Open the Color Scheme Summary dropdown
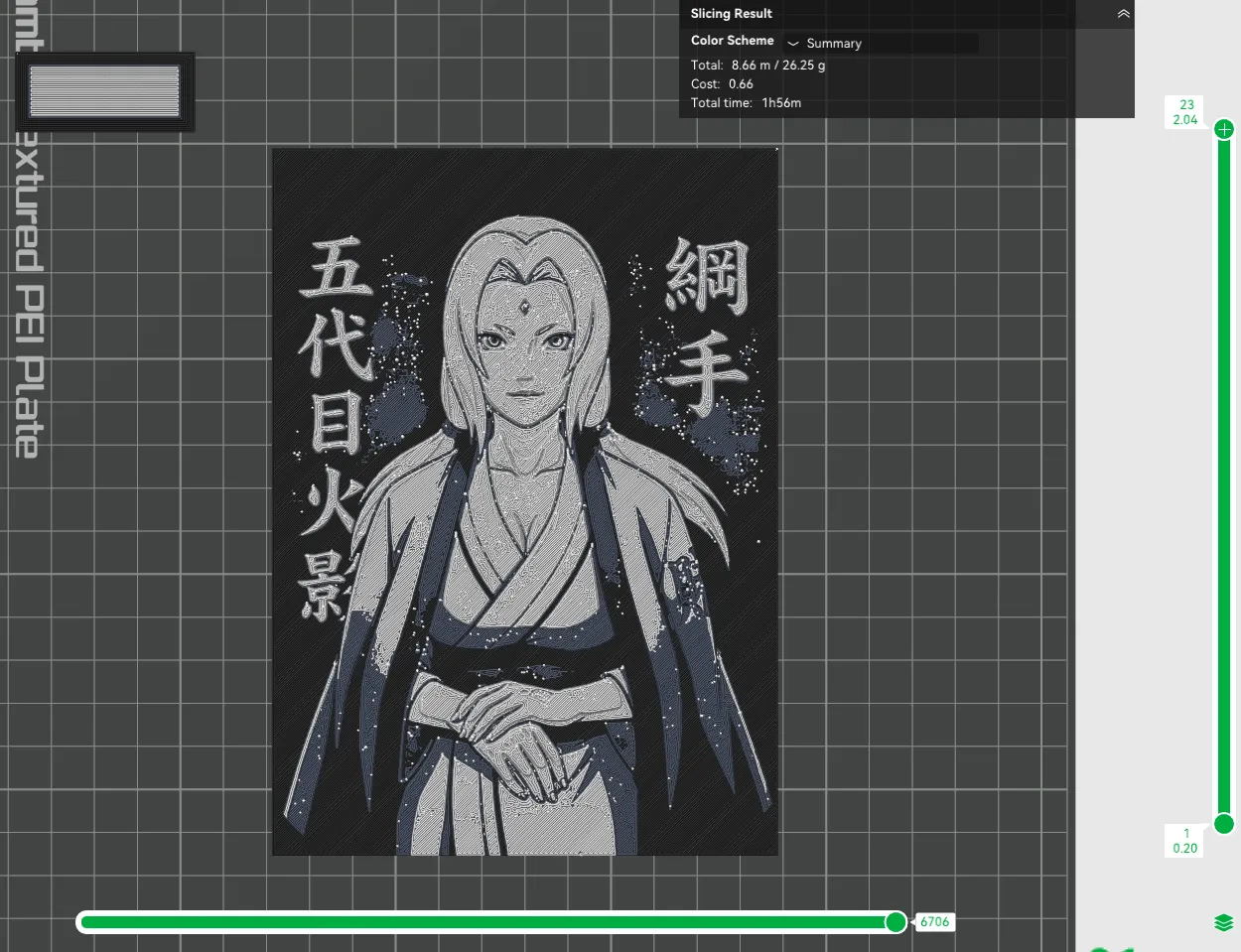 tap(881, 44)
